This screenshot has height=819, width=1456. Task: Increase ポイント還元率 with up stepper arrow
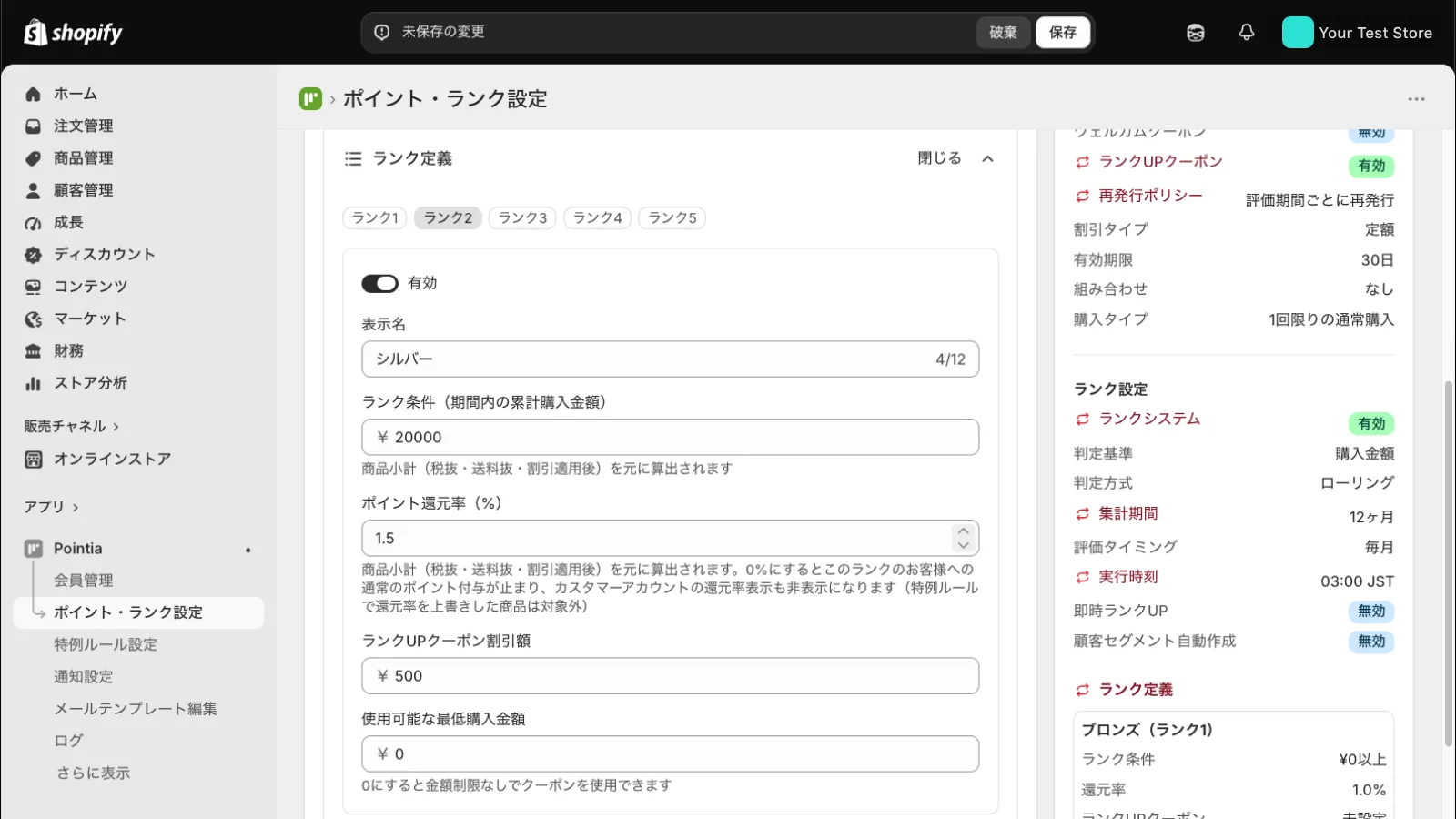963,531
